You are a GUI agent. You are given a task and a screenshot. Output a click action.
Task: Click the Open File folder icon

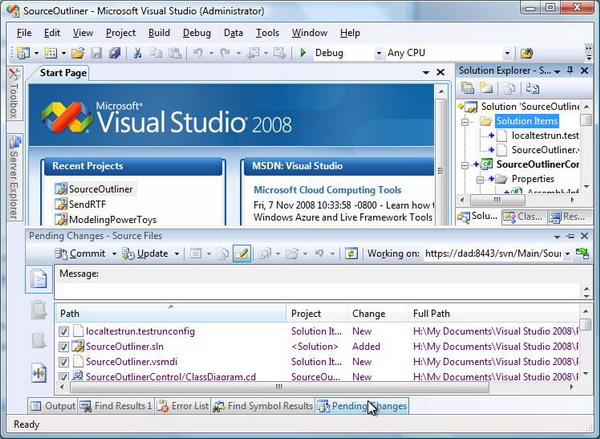point(78,53)
